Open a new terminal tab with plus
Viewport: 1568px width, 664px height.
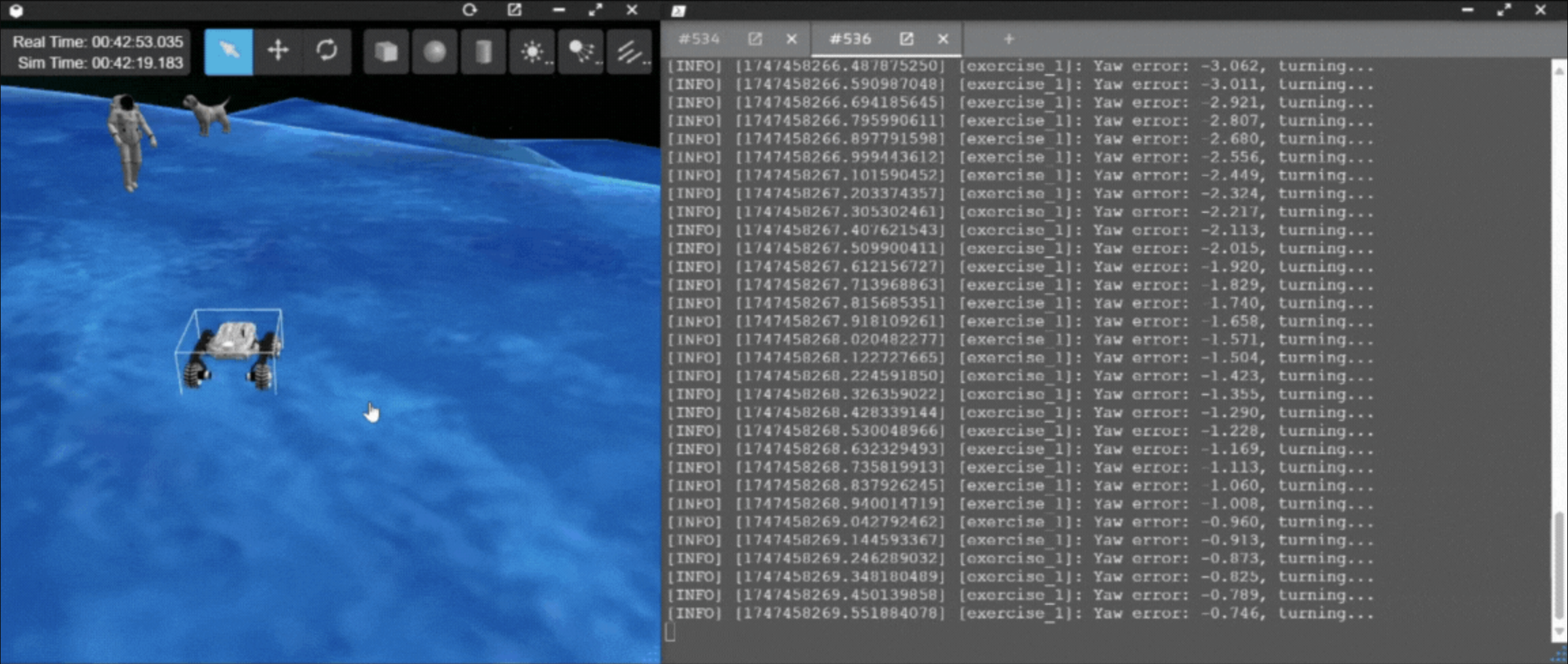(x=1008, y=39)
